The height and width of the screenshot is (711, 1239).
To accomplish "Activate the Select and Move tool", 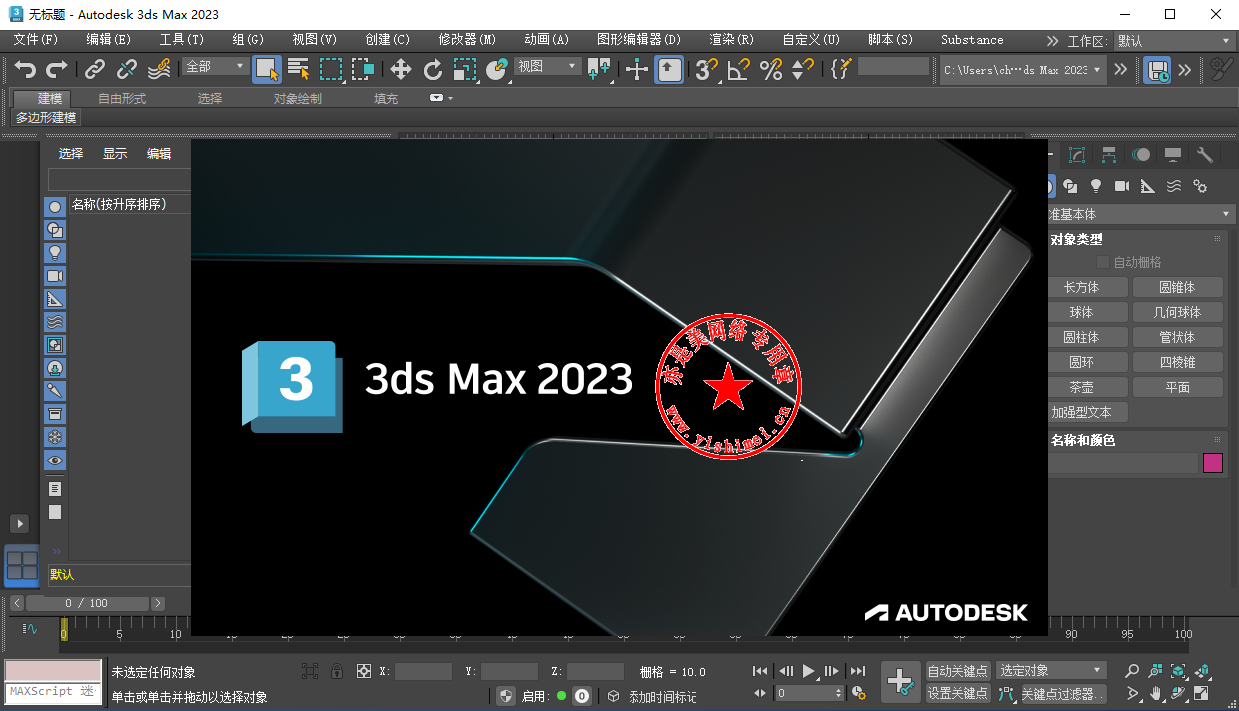I will [401, 69].
